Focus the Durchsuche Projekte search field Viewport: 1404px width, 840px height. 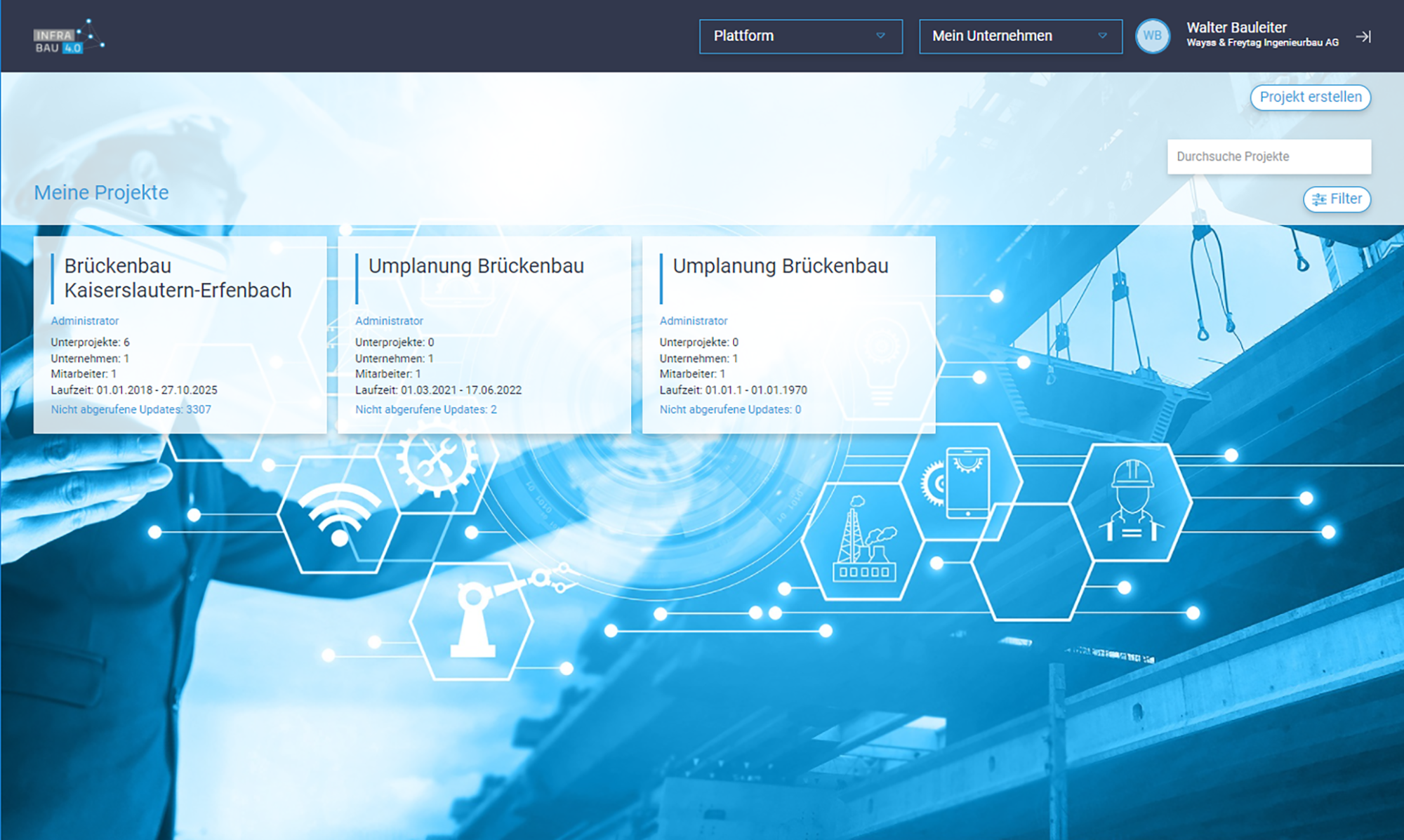1268,156
